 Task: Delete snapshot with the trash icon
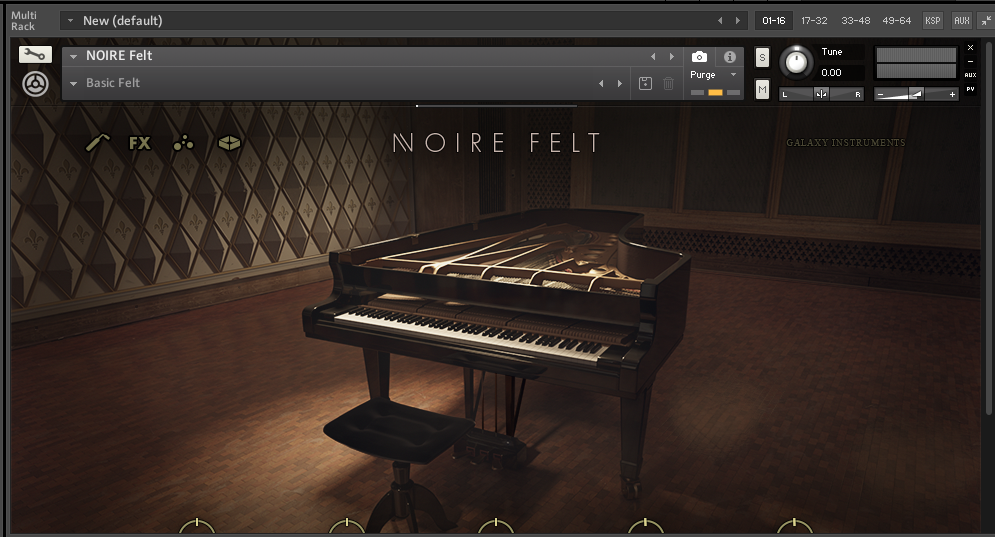click(x=668, y=83)
